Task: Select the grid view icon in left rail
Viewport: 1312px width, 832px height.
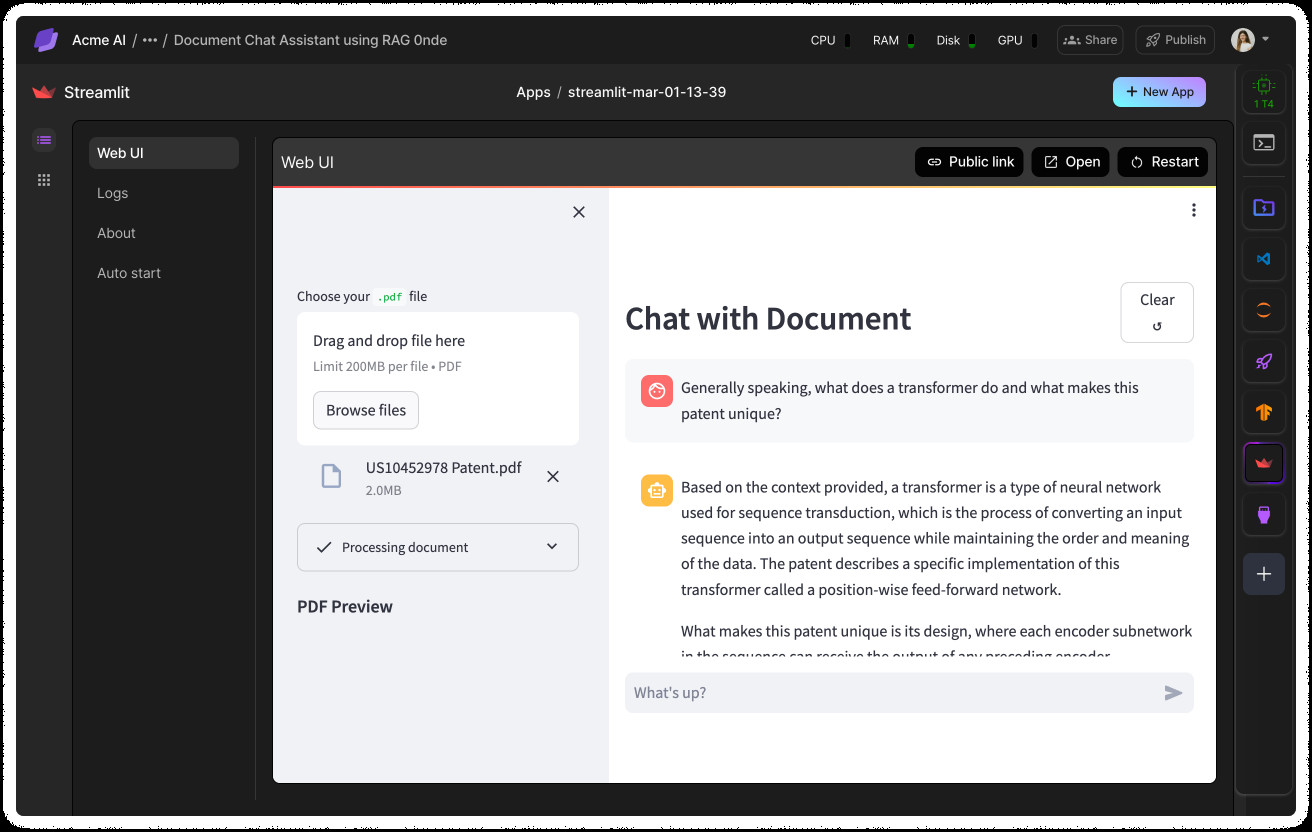Action: pos(44,180)
